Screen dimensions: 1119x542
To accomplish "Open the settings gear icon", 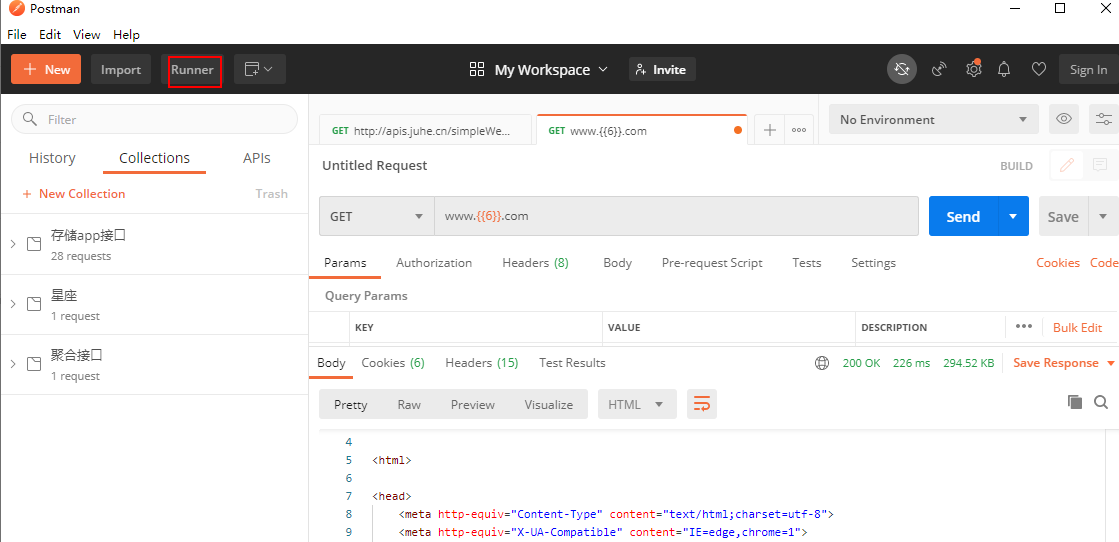I will [x=973, y=69].
